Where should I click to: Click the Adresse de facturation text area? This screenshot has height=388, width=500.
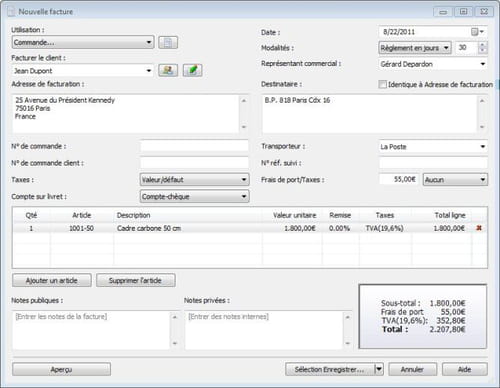click(x=126, y=114)
